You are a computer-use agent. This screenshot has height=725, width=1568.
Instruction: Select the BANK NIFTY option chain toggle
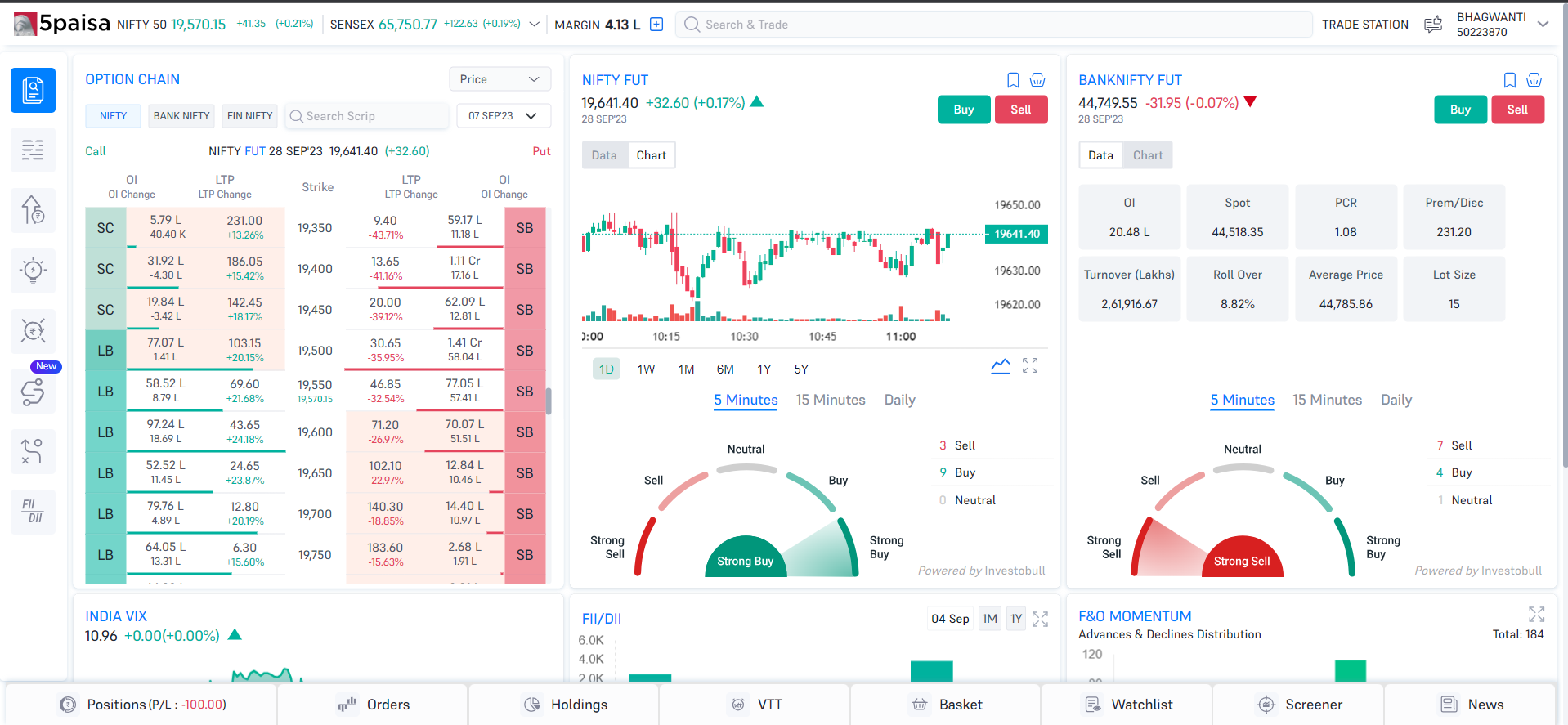tap(181, 116)
